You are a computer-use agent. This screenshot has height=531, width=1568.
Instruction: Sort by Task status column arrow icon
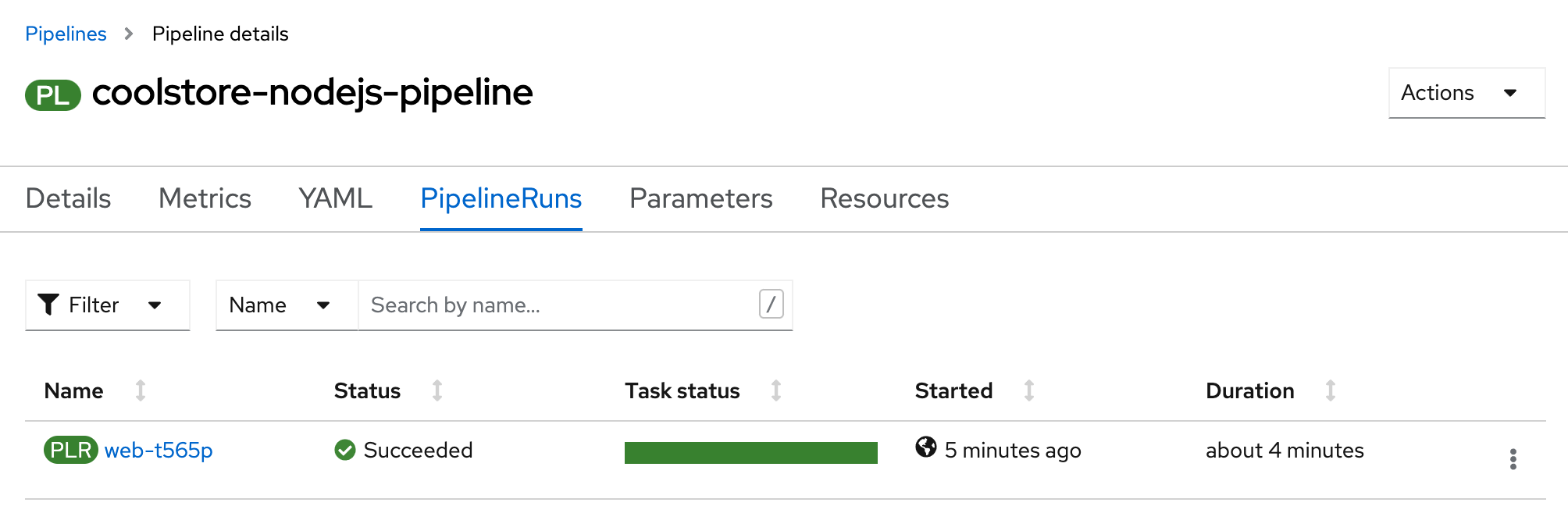pos(776,390)
